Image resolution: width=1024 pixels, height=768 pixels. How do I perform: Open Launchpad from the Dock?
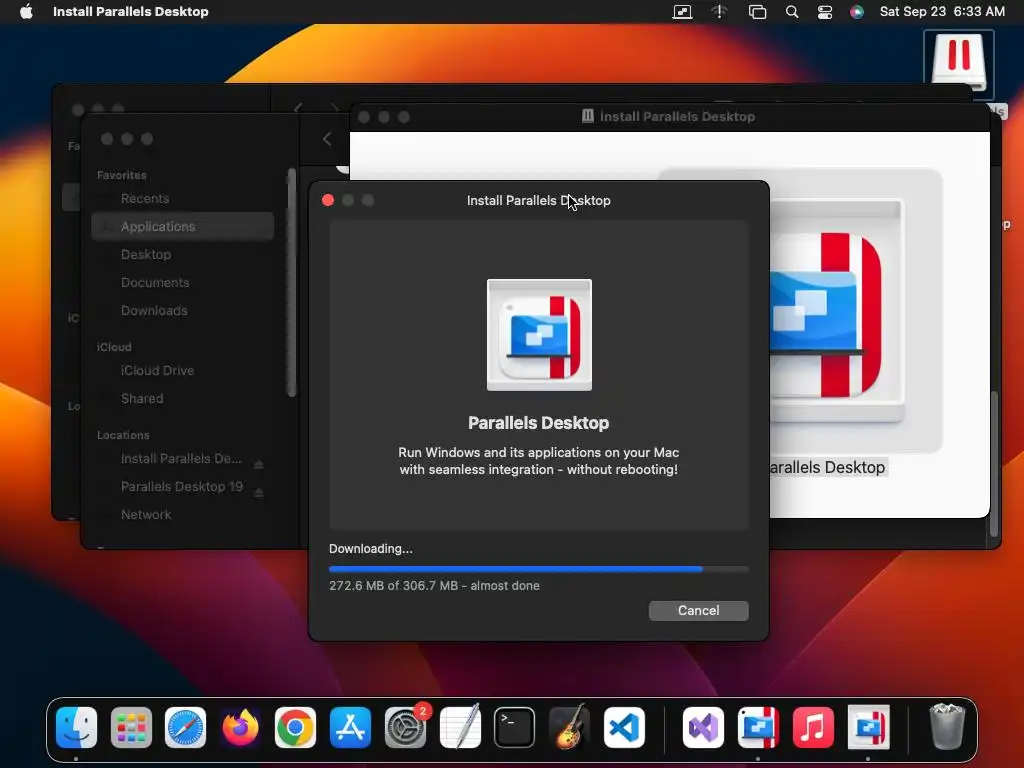click(131, 728)
